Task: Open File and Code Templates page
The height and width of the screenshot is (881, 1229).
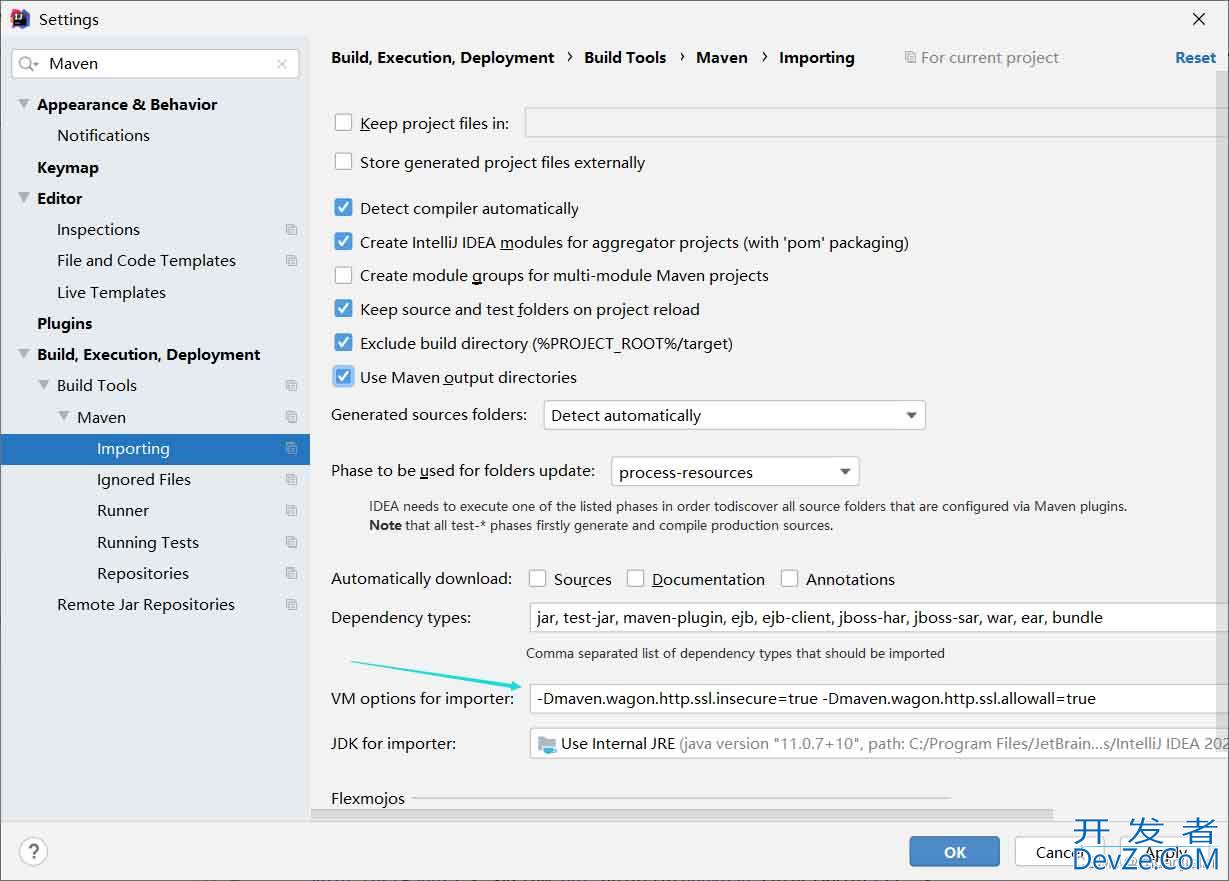Action: tap(146, 260)
